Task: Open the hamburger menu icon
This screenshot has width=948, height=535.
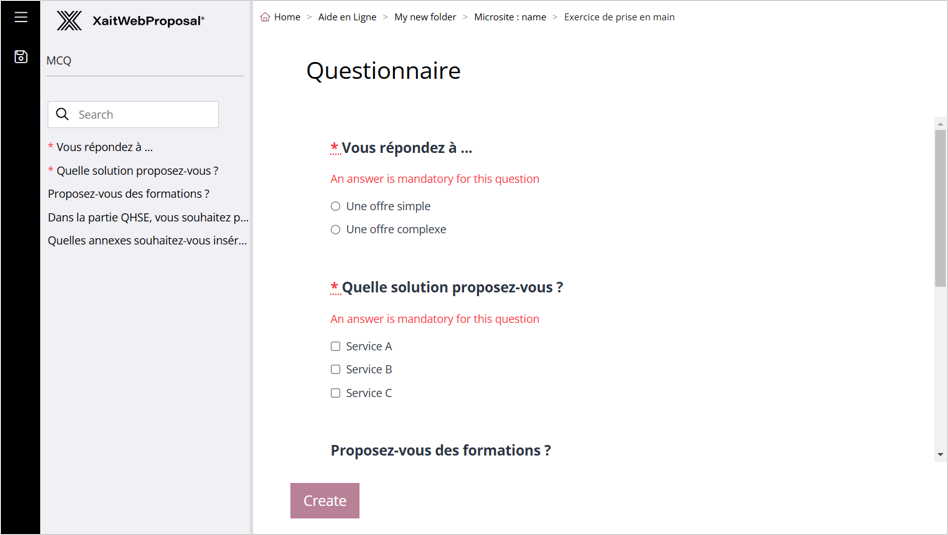Action: [20, 17]
